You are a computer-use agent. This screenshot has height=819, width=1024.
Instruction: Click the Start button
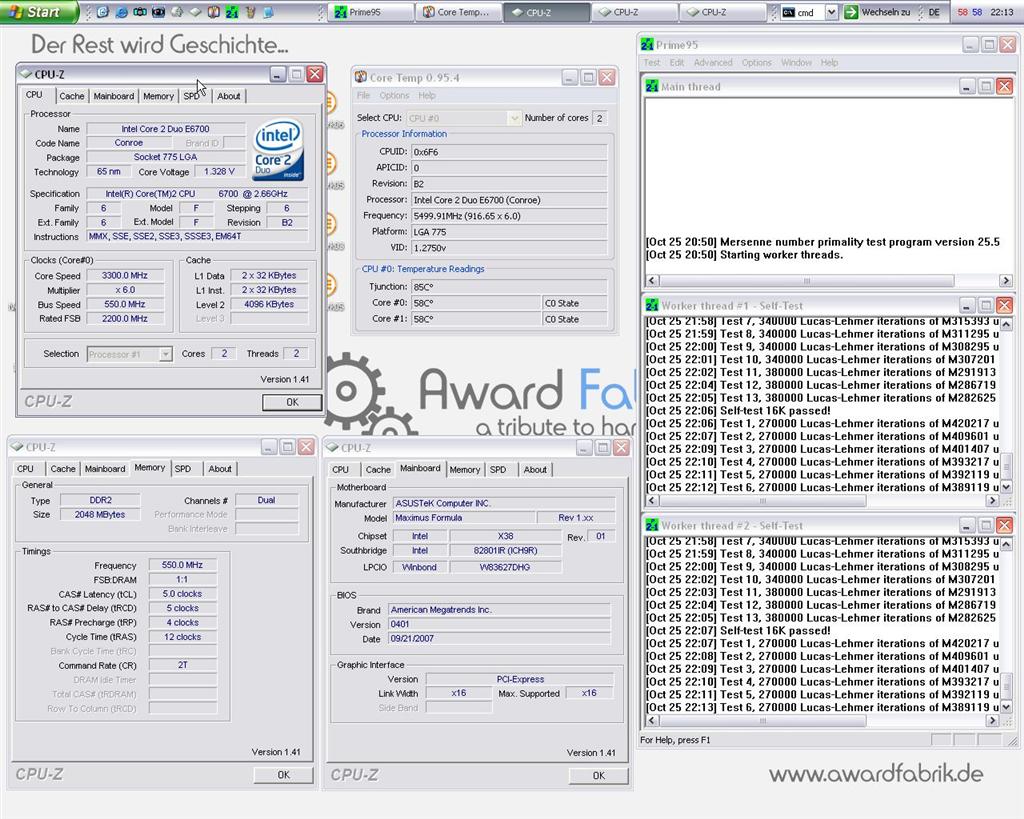pyautogui.click(x=33, y=12)
